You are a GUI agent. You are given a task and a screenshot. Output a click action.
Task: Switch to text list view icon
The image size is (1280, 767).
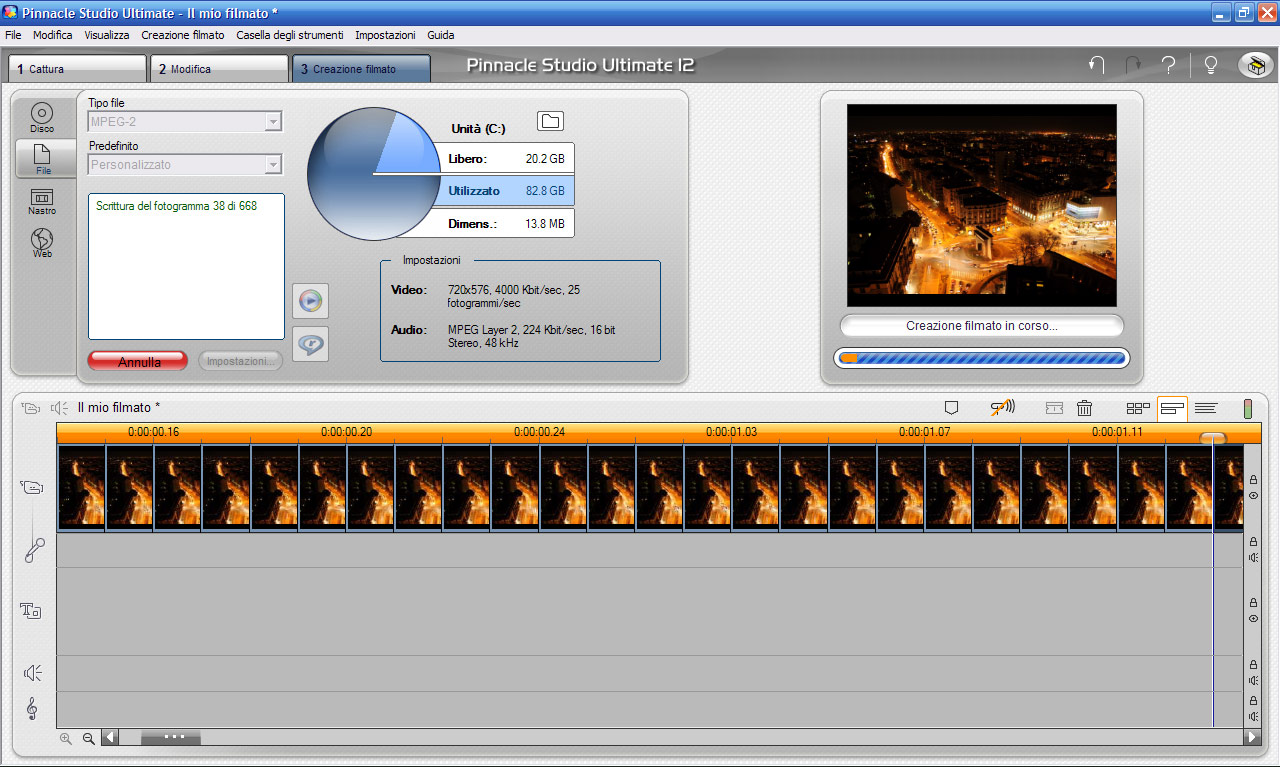pyautogui.click(x=1206, y=408)
